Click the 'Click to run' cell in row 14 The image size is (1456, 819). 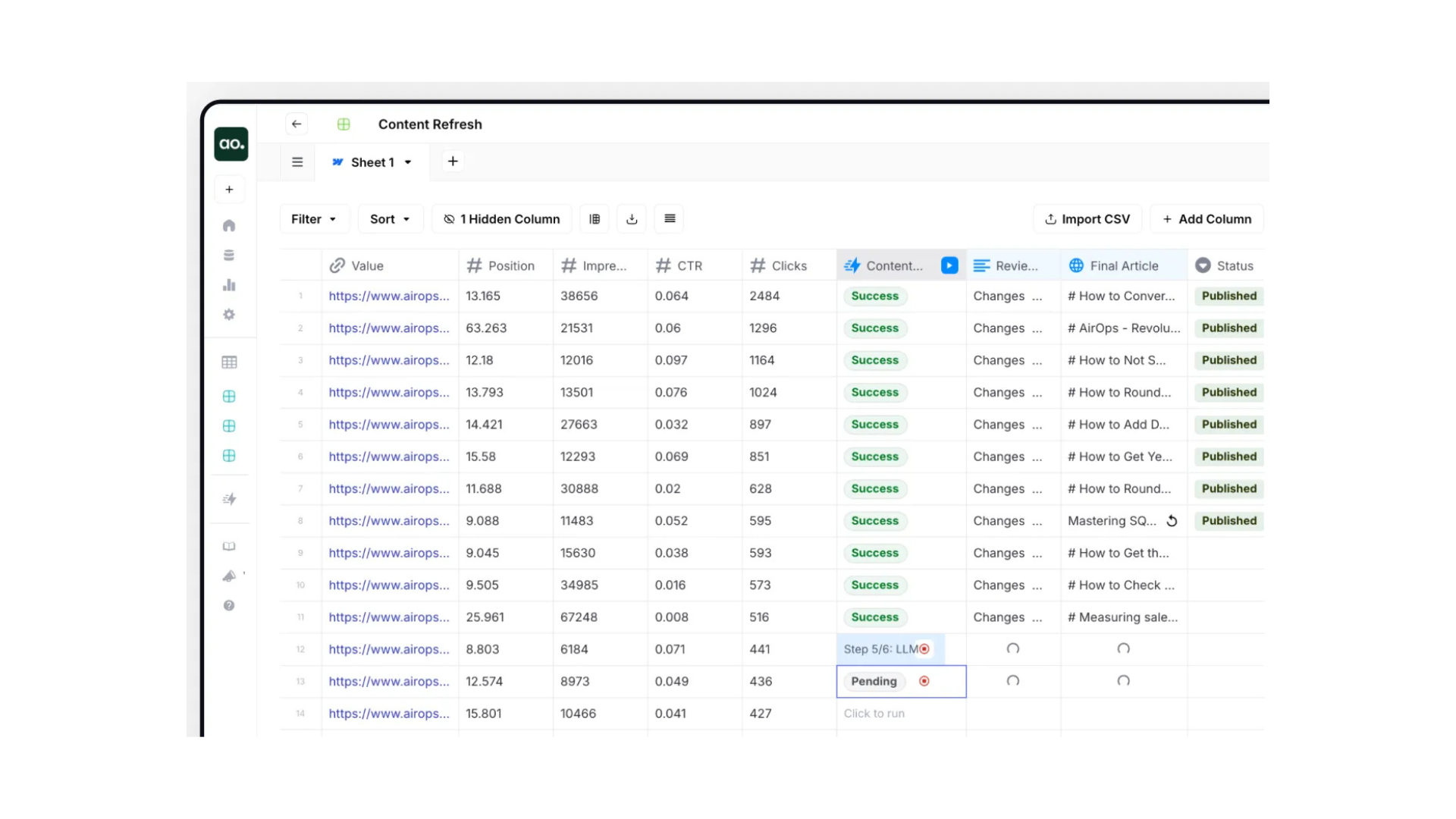[874, 714]
